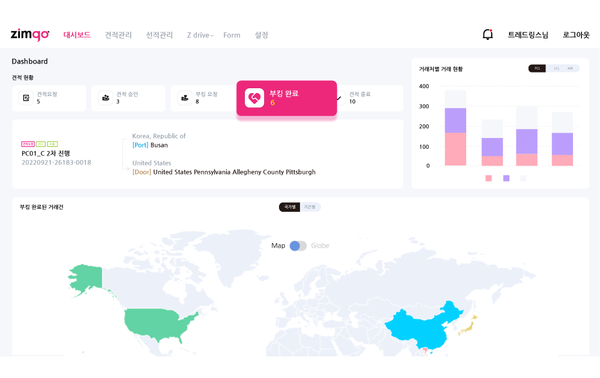Go to the Form menu
This screenshot has height=378, width=600.
click(232, 35)
